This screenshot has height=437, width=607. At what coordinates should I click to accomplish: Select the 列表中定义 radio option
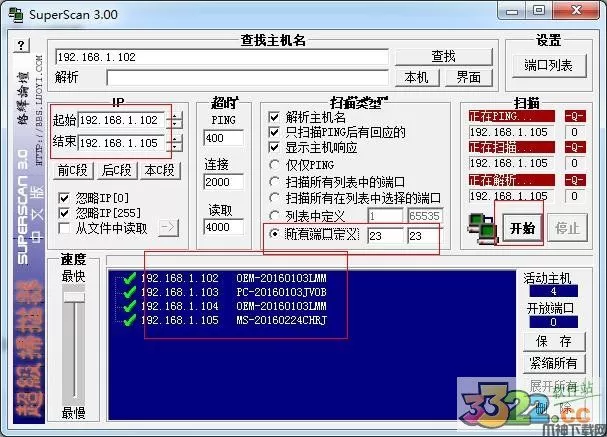[x=274, y=216]
